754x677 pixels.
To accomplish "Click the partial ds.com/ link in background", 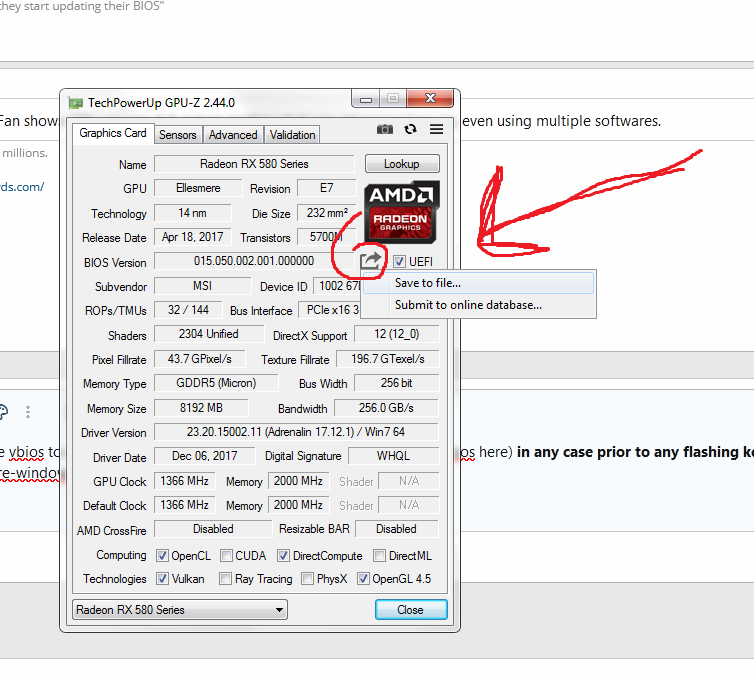I will (x=22, y=187).
